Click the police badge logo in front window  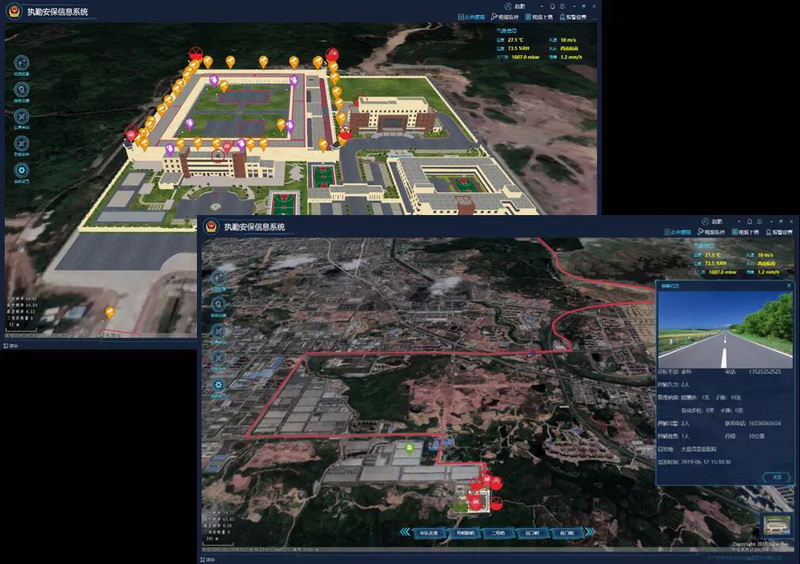[x=211, y=226]
